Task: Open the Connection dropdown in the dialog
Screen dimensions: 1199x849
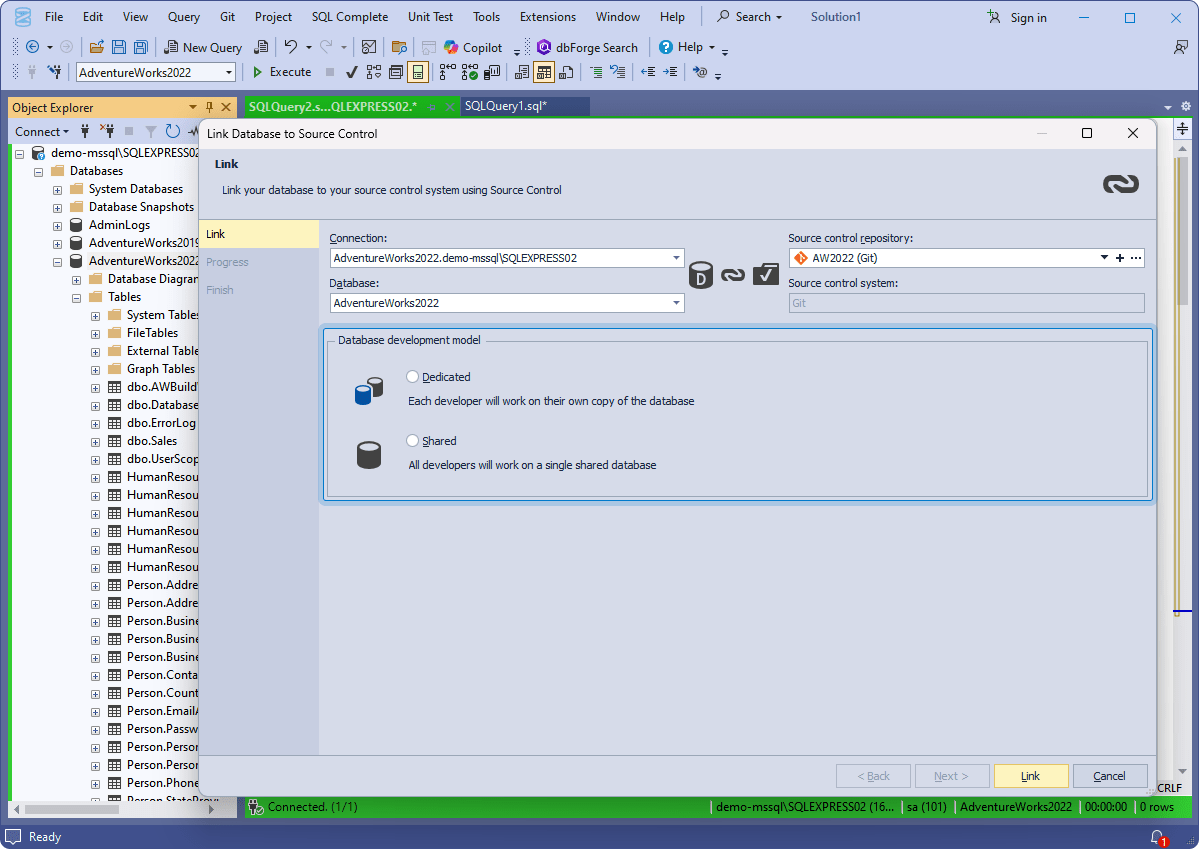Action: (676, 257)
